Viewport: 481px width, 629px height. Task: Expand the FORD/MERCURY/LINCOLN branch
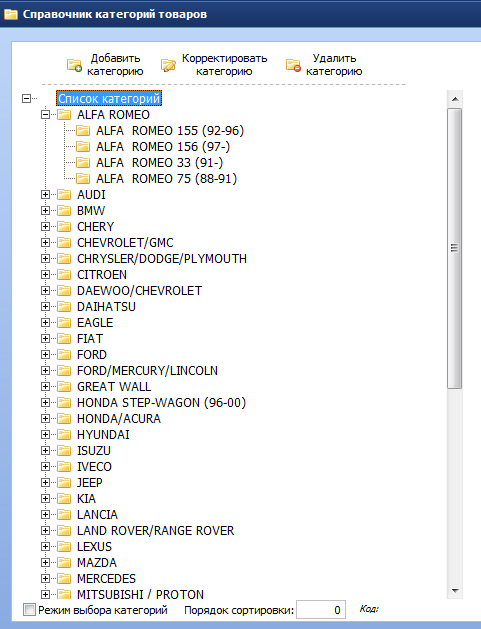pos(45,371)
